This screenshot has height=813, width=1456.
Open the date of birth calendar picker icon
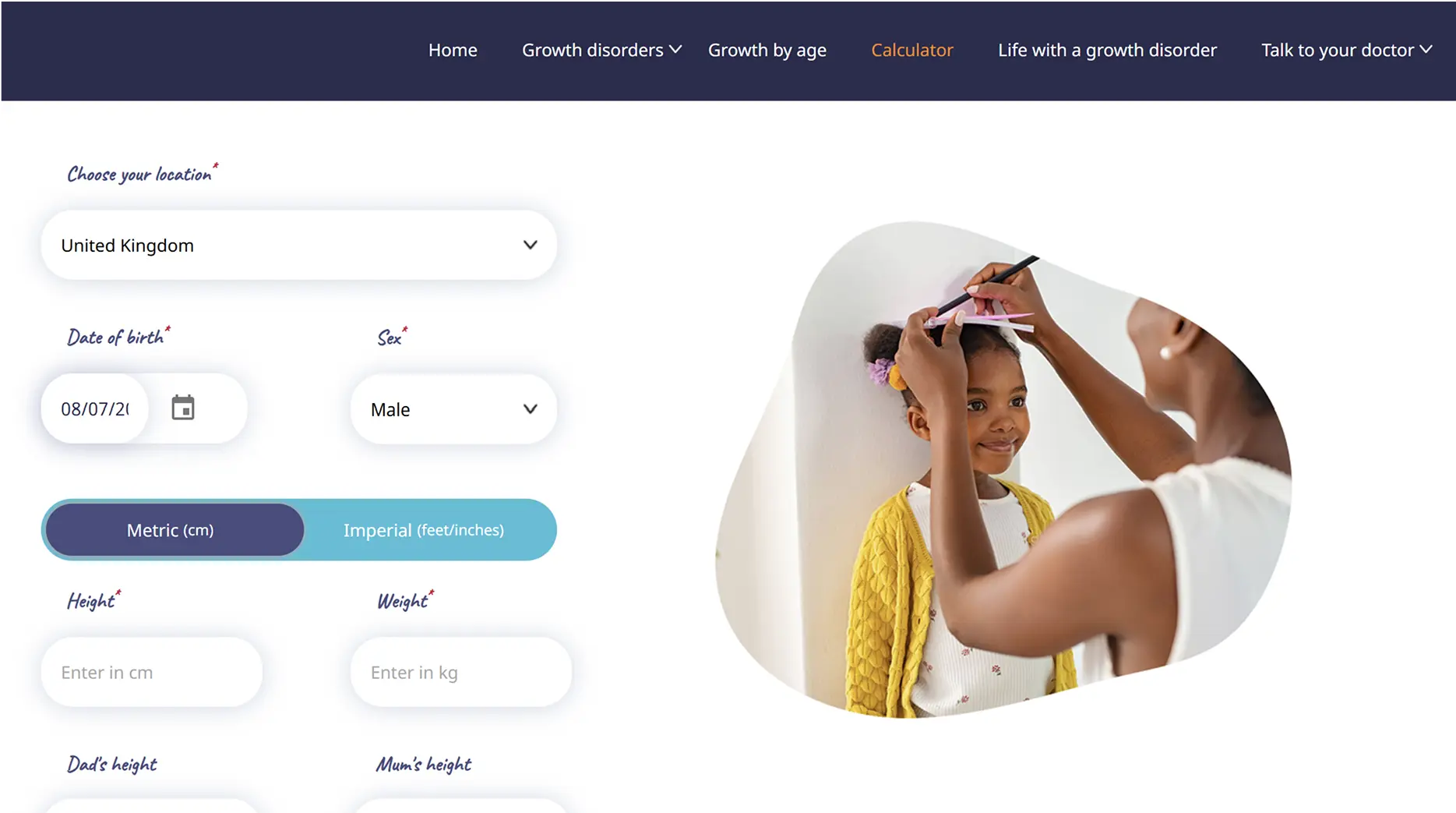tap(183, 408)
